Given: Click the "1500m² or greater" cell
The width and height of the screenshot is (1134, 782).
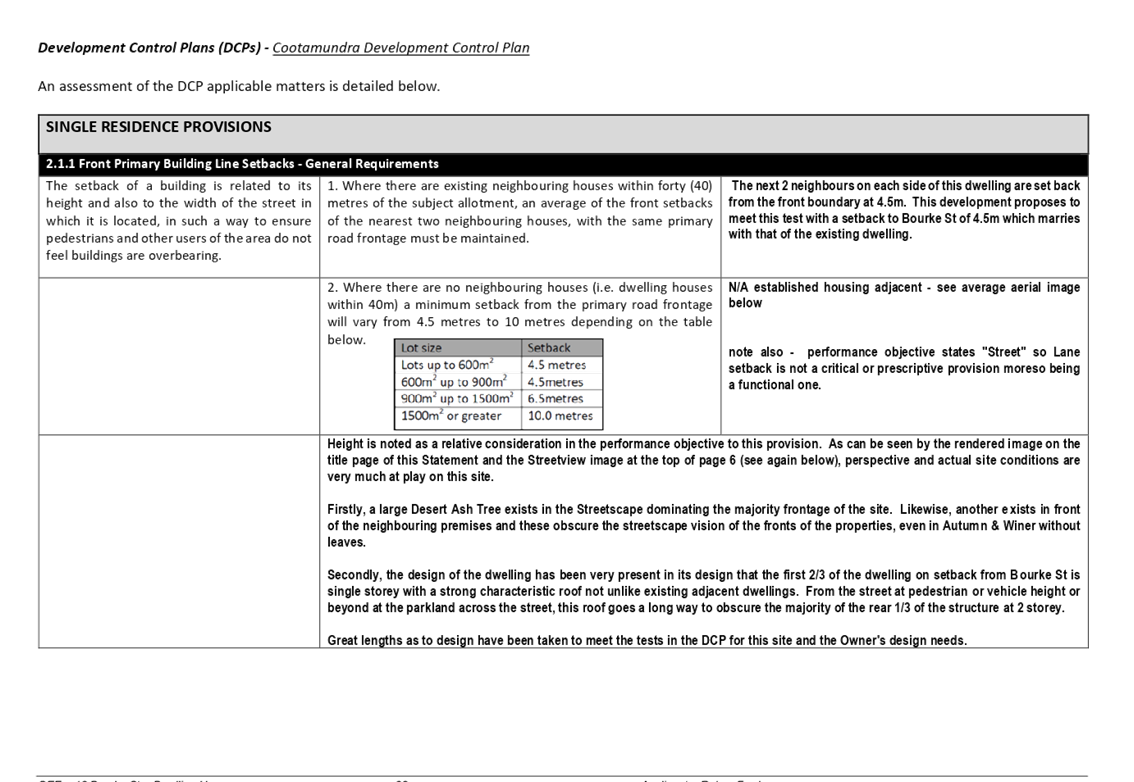Looking at the screenshot, I should [458, 416].
